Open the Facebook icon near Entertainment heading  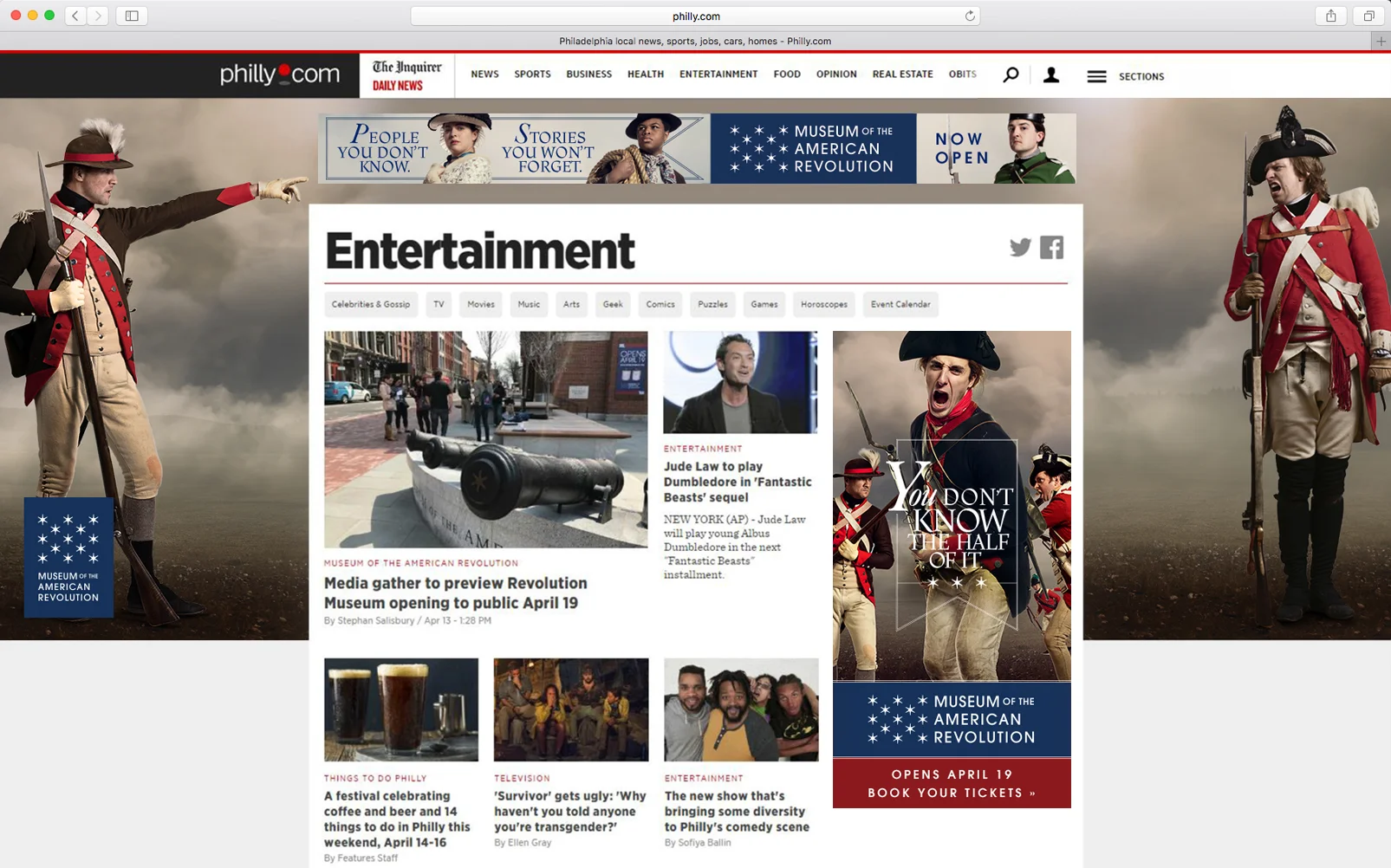tap(1051, 248)
